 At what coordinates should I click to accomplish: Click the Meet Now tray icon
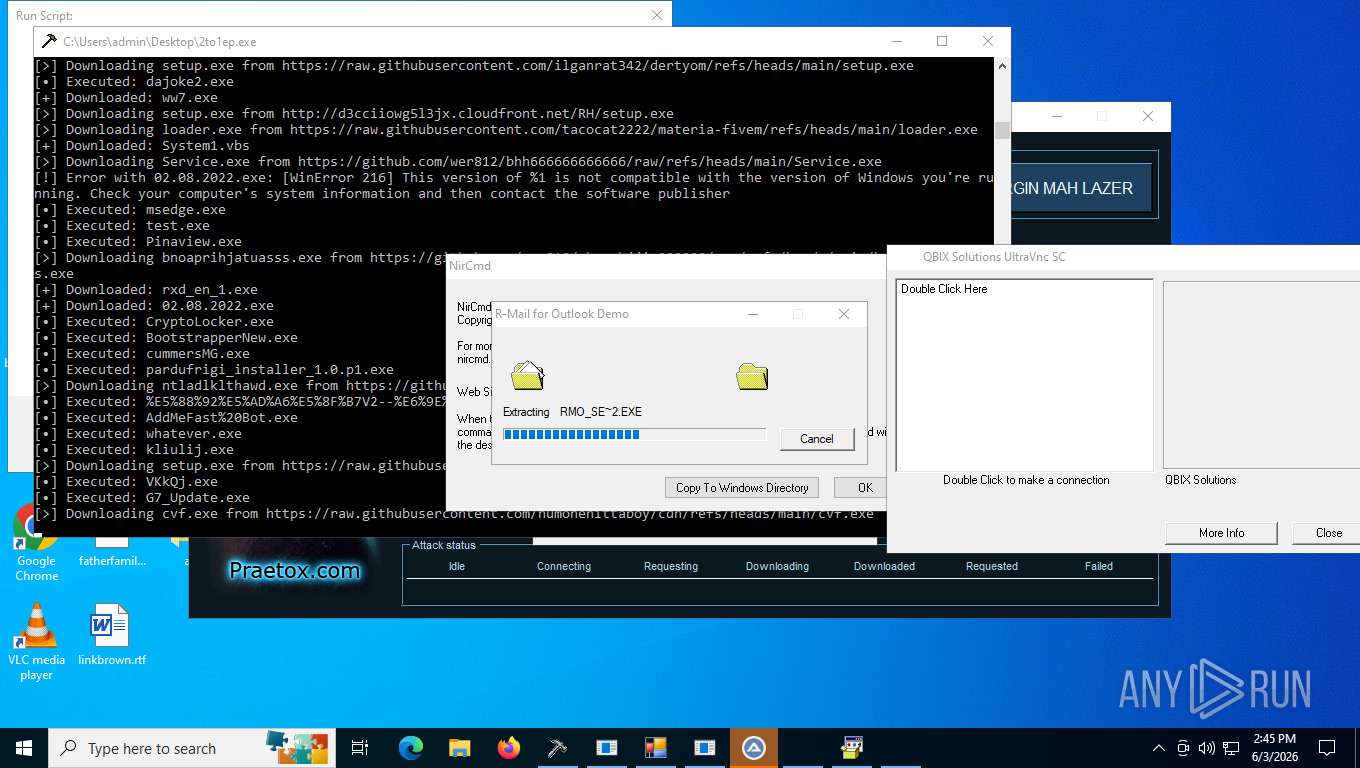click(x=1183, y=748)
